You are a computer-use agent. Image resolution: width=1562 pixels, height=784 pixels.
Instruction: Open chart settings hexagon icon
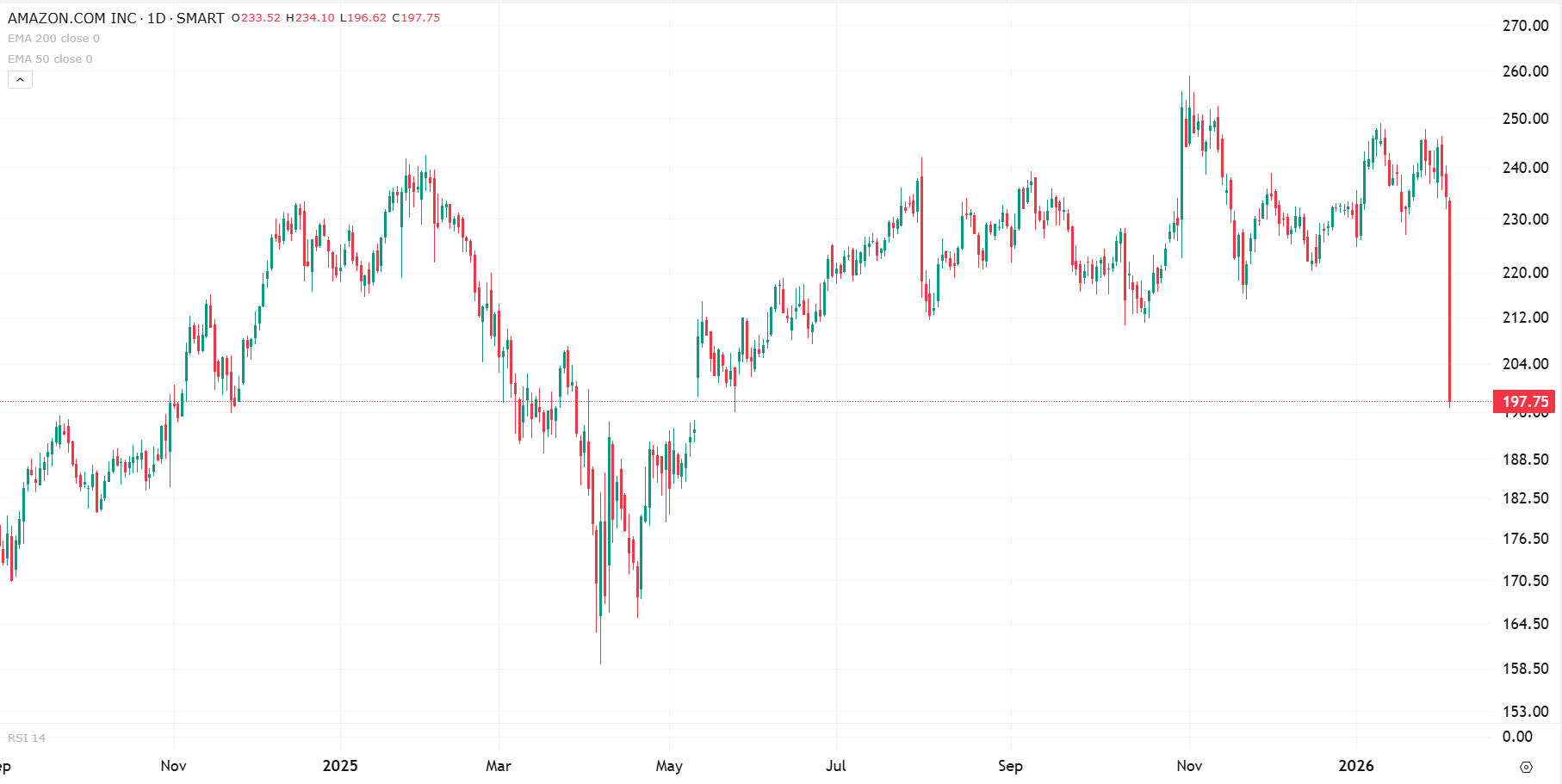point(1526,767)
